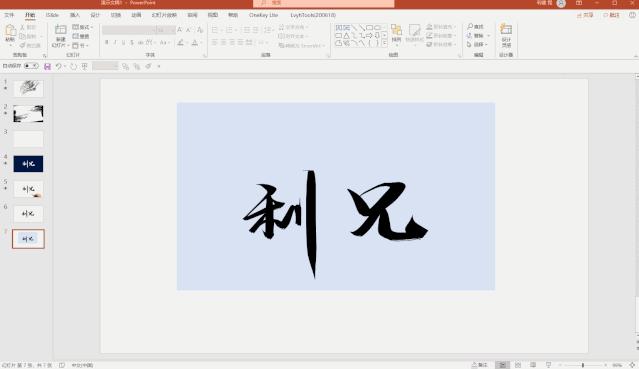Viewport: 639px width, 369px height.
Task: Click the fit slide to window icon
Action: pyautogui.click(x=632, y=365)
